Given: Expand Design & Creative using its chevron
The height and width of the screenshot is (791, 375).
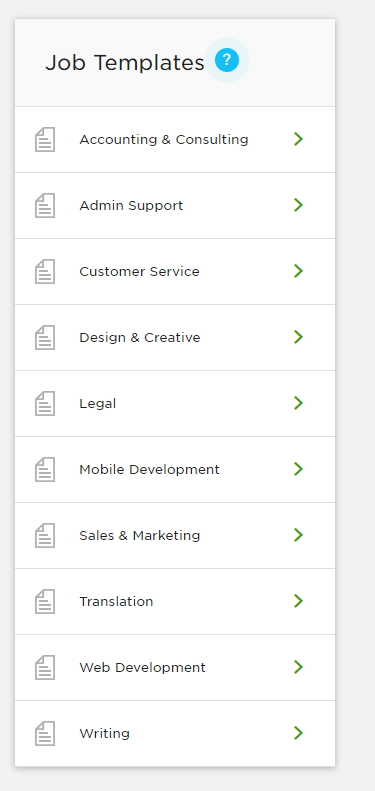Looking at the screenshot, I should tap(298, 337).
